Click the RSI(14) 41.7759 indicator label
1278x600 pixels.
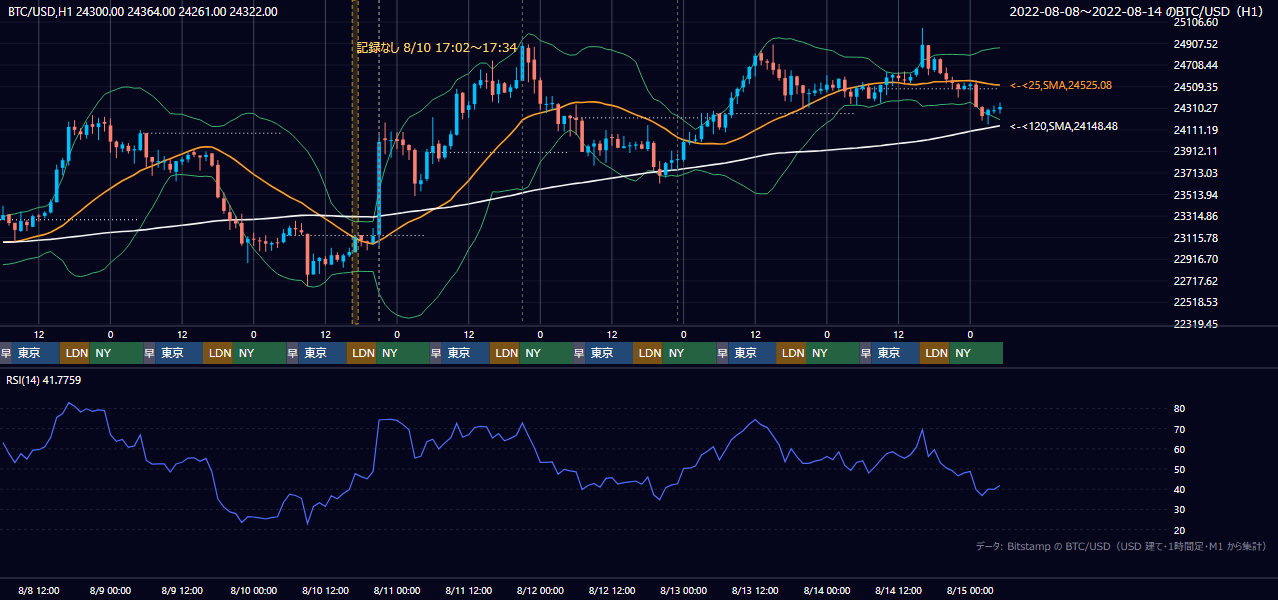(x=44, y=380)
